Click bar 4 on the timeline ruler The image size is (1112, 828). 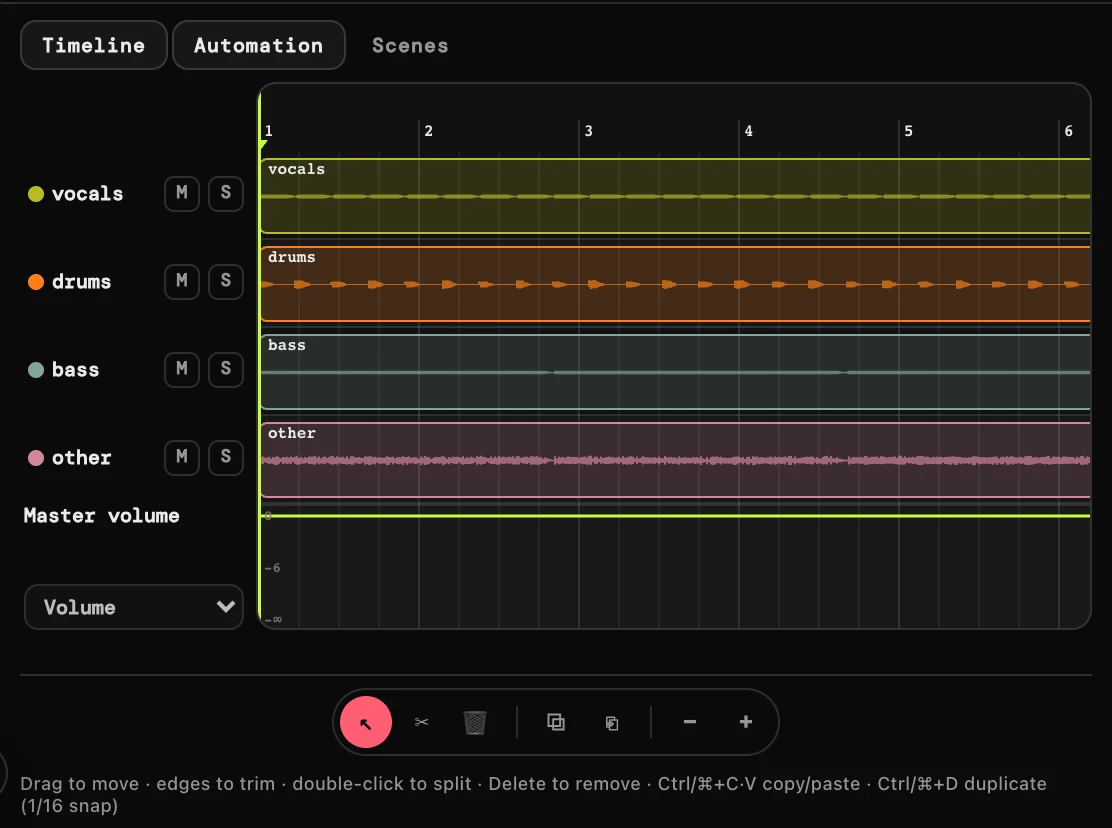tap(748, 131)
